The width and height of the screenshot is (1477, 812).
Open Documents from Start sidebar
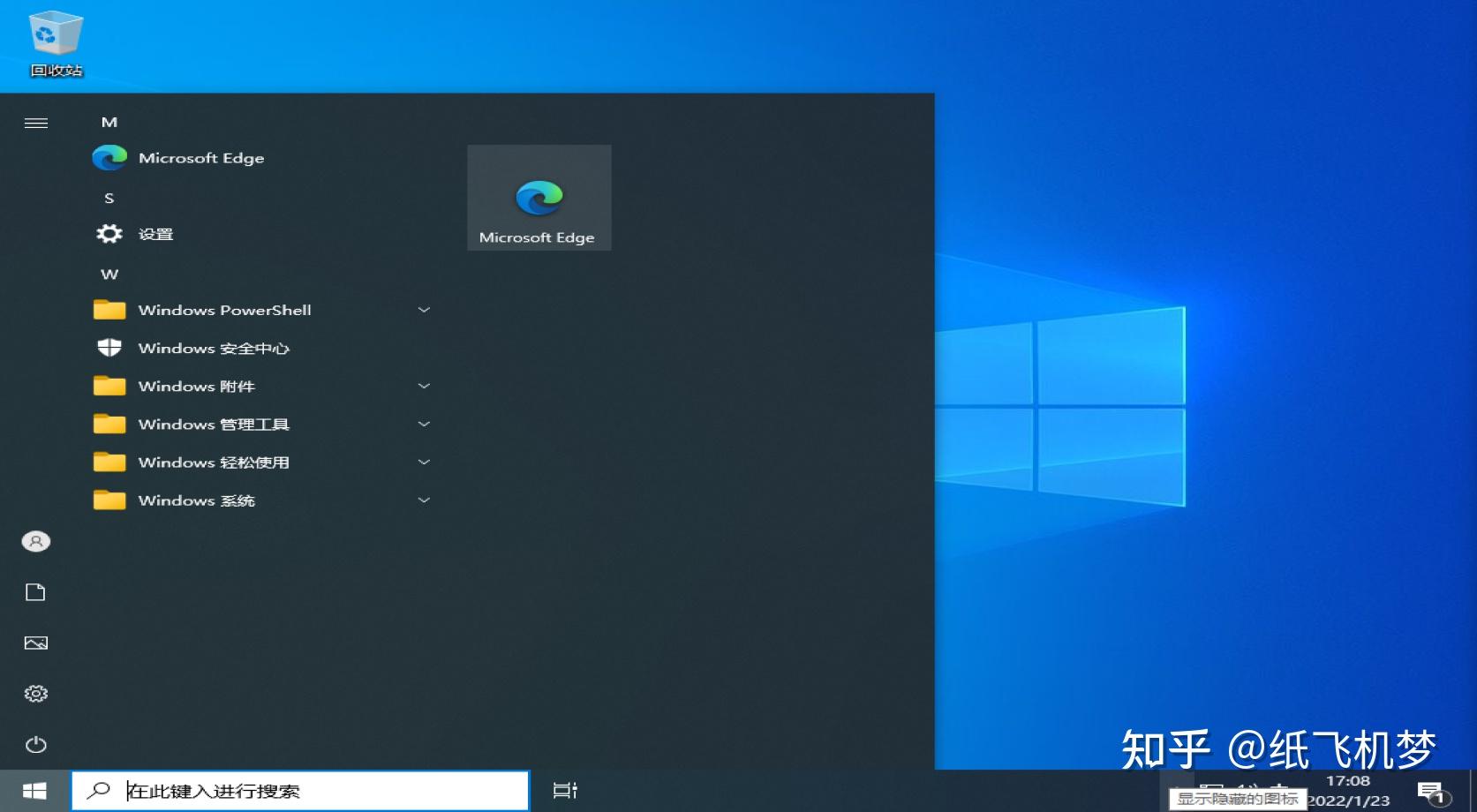(x=36, y=592)
